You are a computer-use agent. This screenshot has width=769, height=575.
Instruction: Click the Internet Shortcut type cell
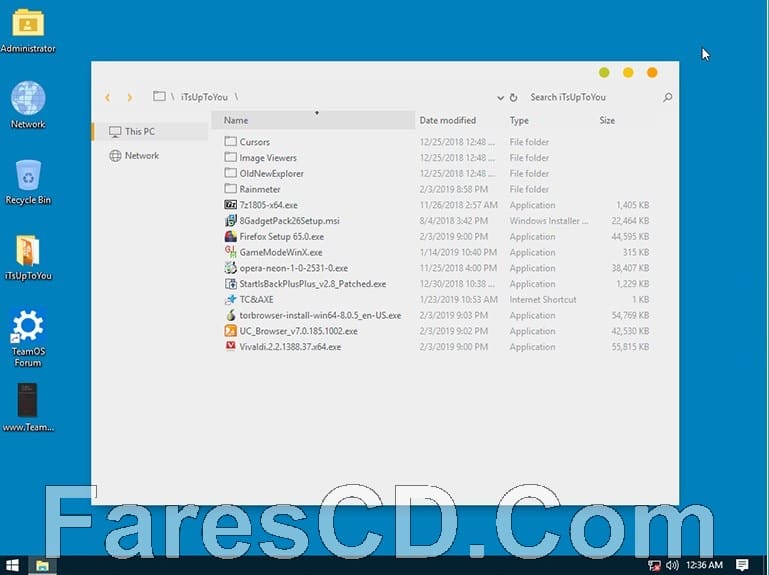(x=543, y=299)
